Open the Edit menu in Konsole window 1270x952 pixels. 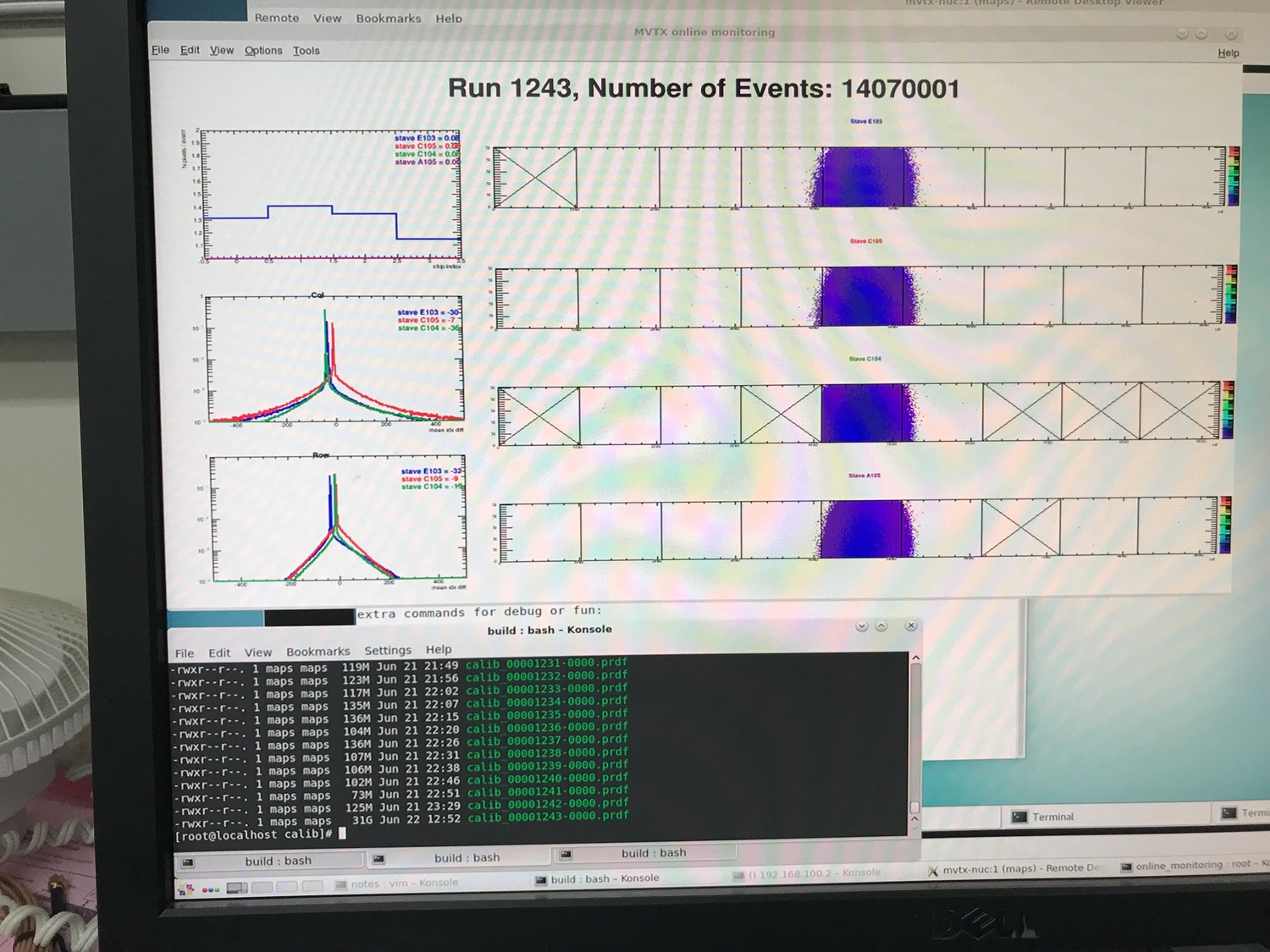219,652
